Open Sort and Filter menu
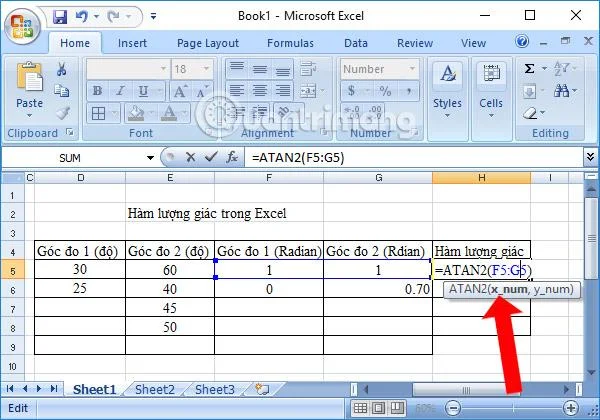 564,69
